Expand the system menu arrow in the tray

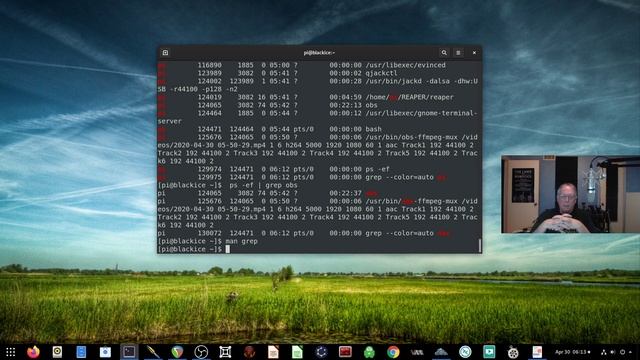(x=631, y=352)
